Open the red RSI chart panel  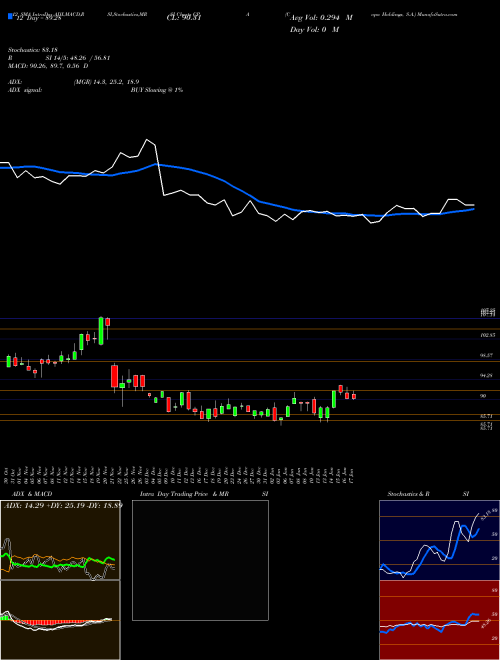pos(439,620)
